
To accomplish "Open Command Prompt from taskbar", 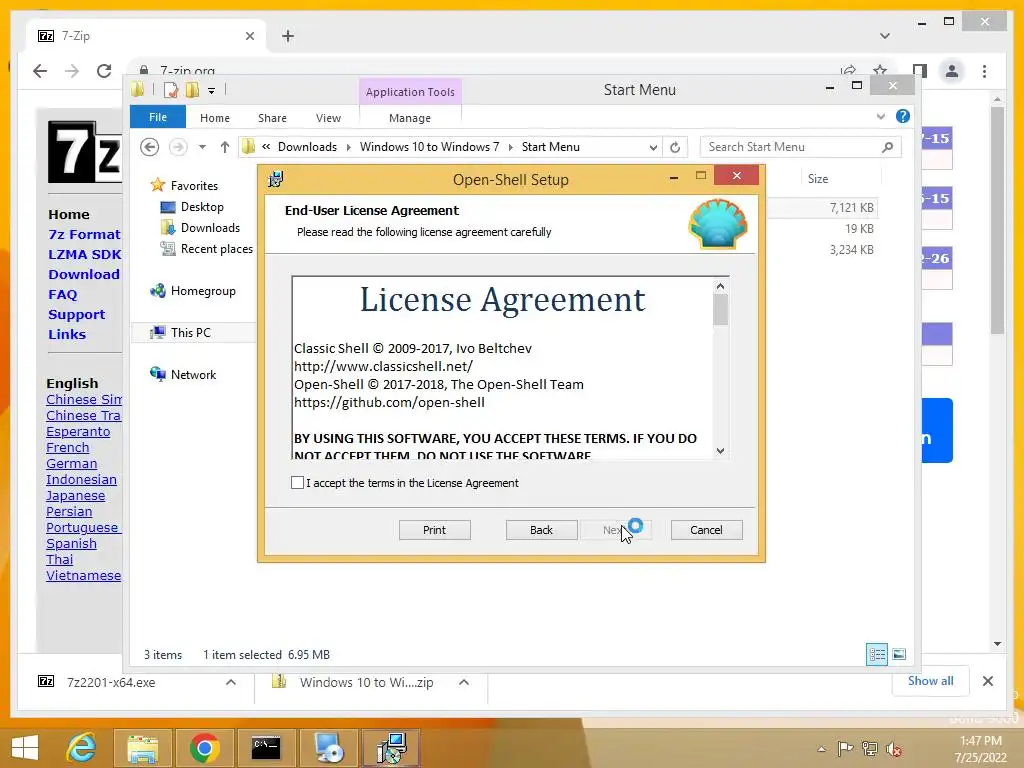I will click(266, 748).
